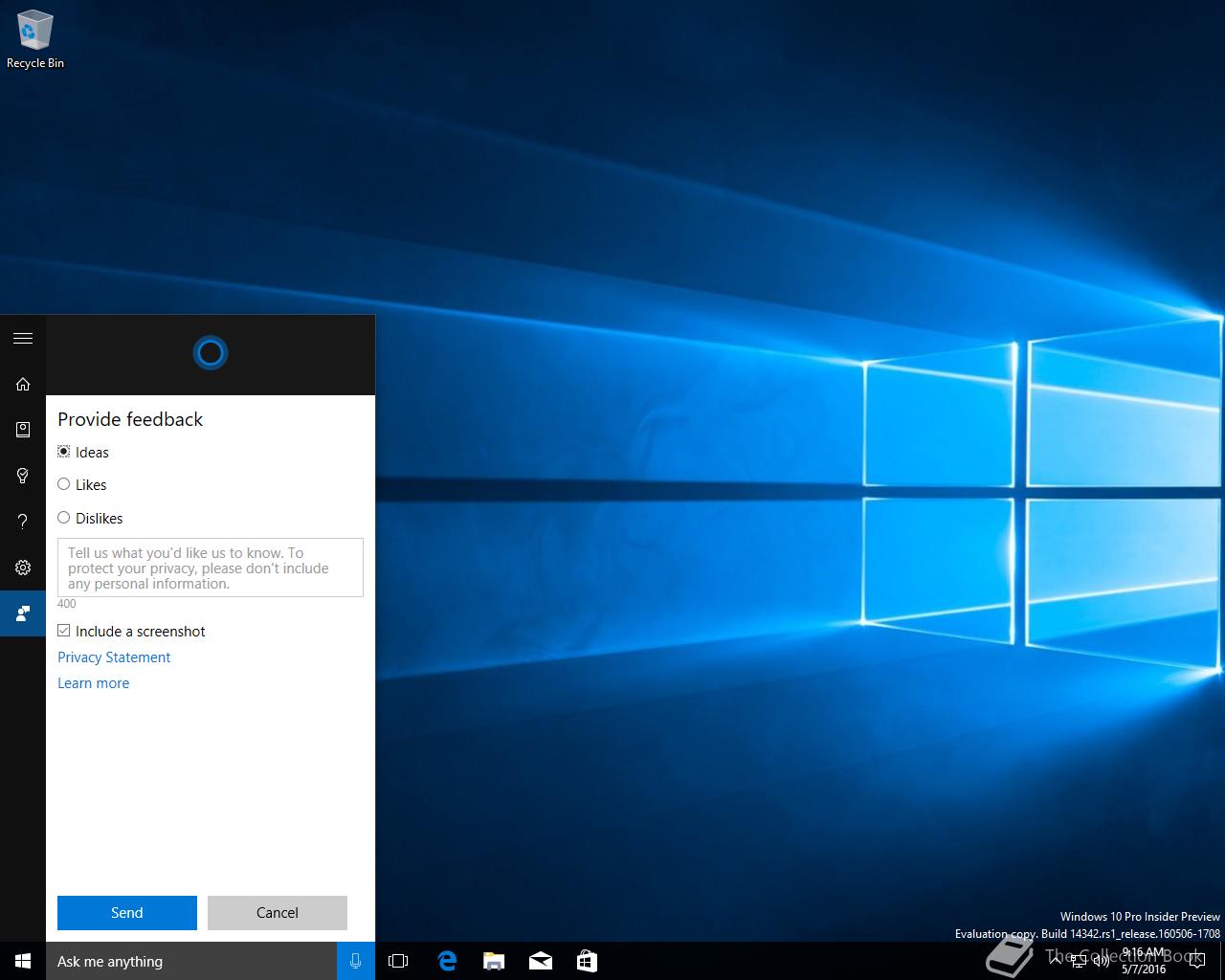Screen dimensions: 1225x980
Task: Open the Windows Start menu
Action: coord(23,961)
